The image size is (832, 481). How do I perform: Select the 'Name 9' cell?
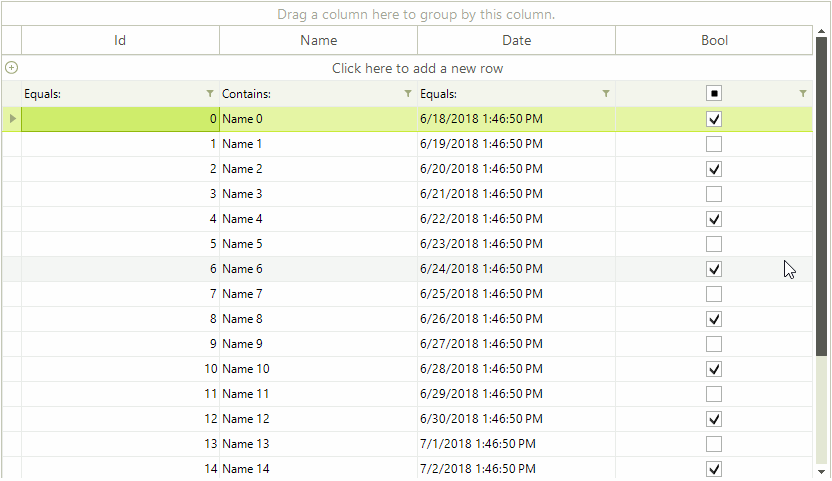pyautogui.click(x=318, y=344)
